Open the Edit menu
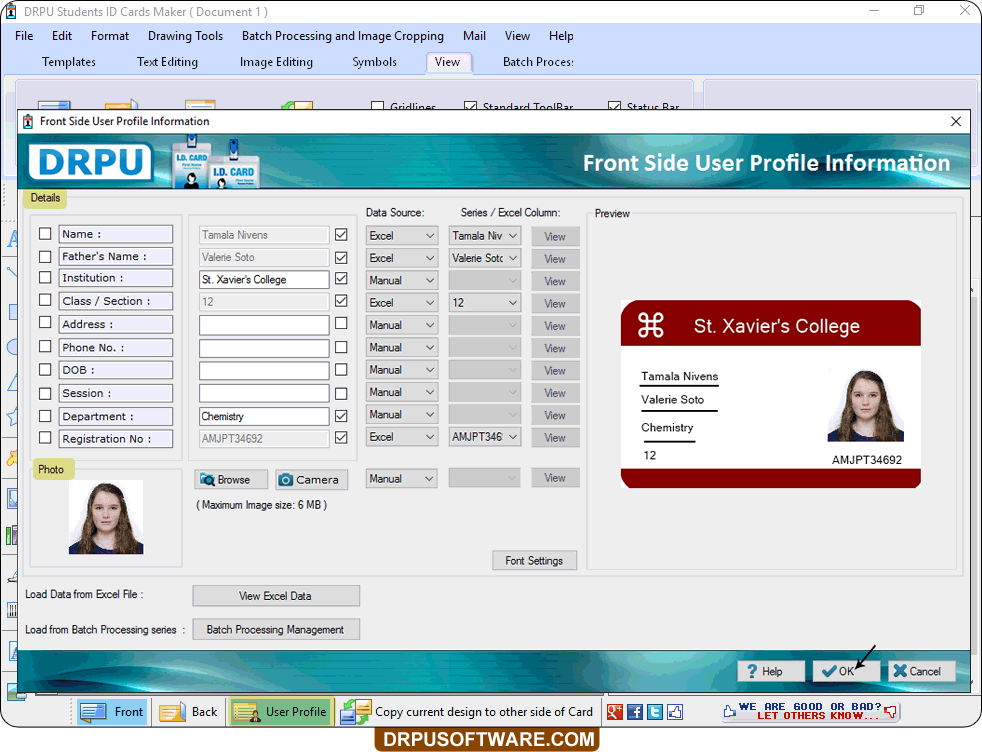Image resolution: width=982 pixels, height=752 pixels. 61,36
